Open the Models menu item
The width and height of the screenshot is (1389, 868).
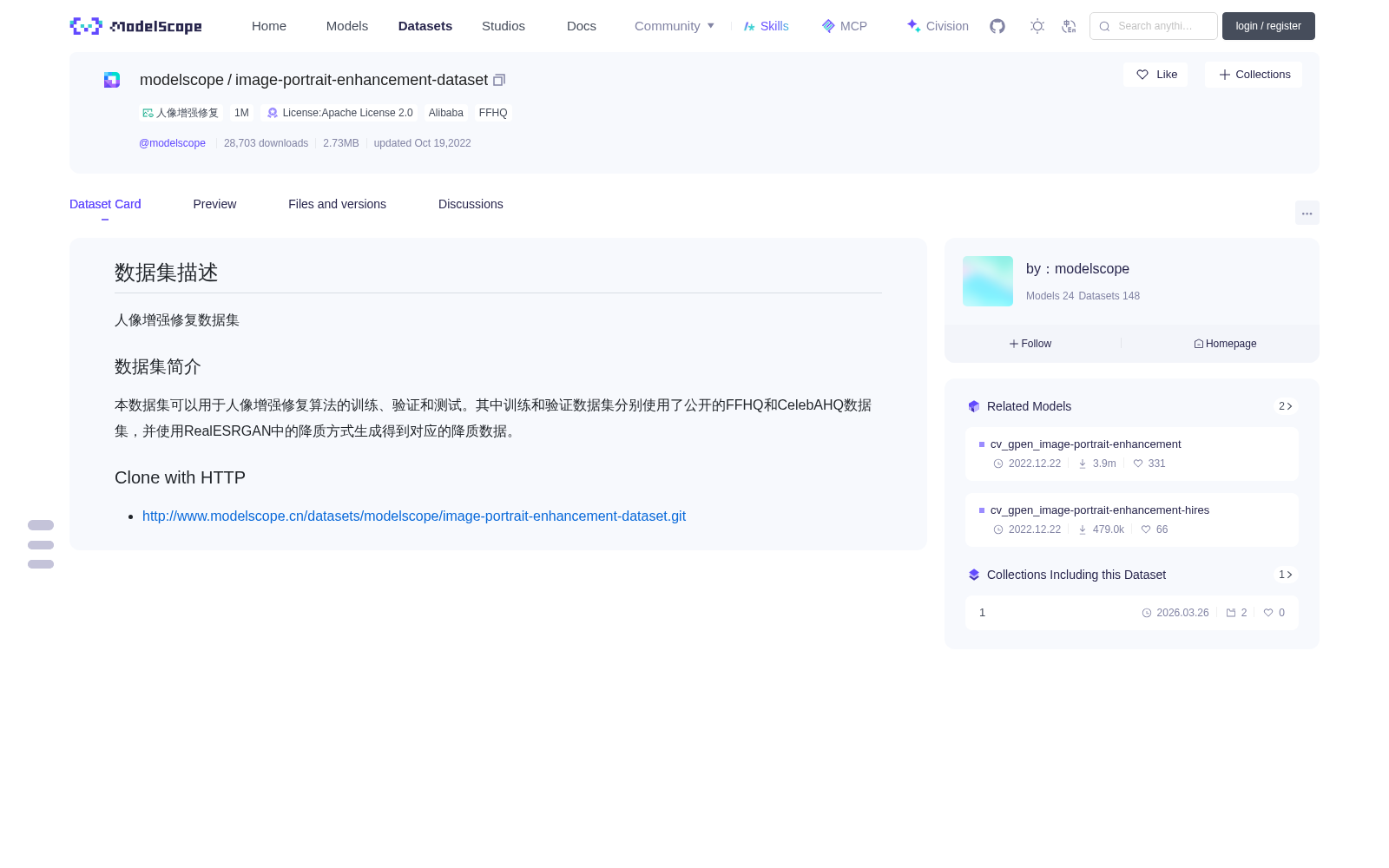[x=347, y=26]
